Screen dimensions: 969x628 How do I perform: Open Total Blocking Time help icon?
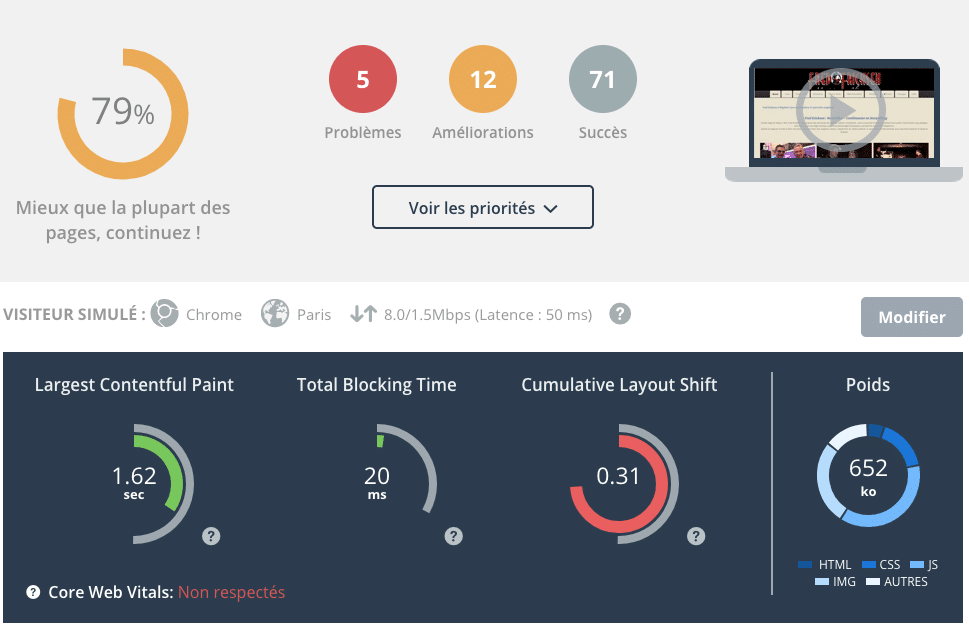[454, 536]
